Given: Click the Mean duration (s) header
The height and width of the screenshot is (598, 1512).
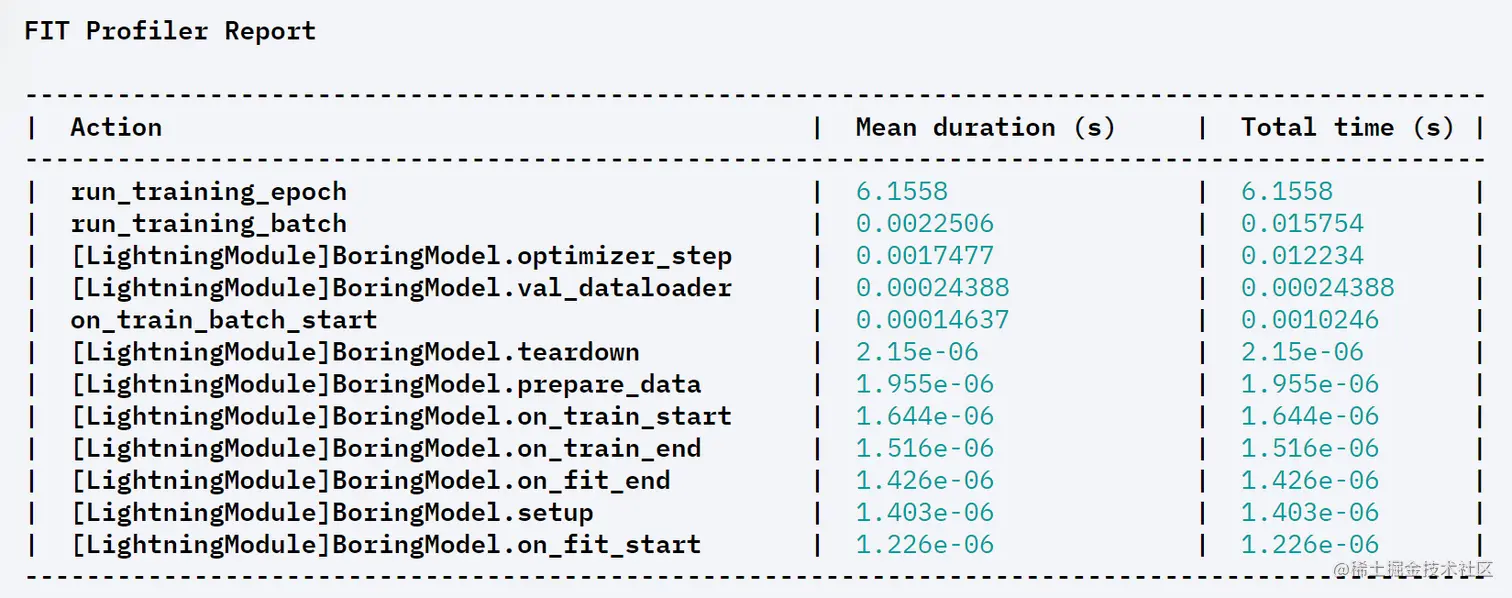Looking at the screenshot, I should (x=985, y=128).
